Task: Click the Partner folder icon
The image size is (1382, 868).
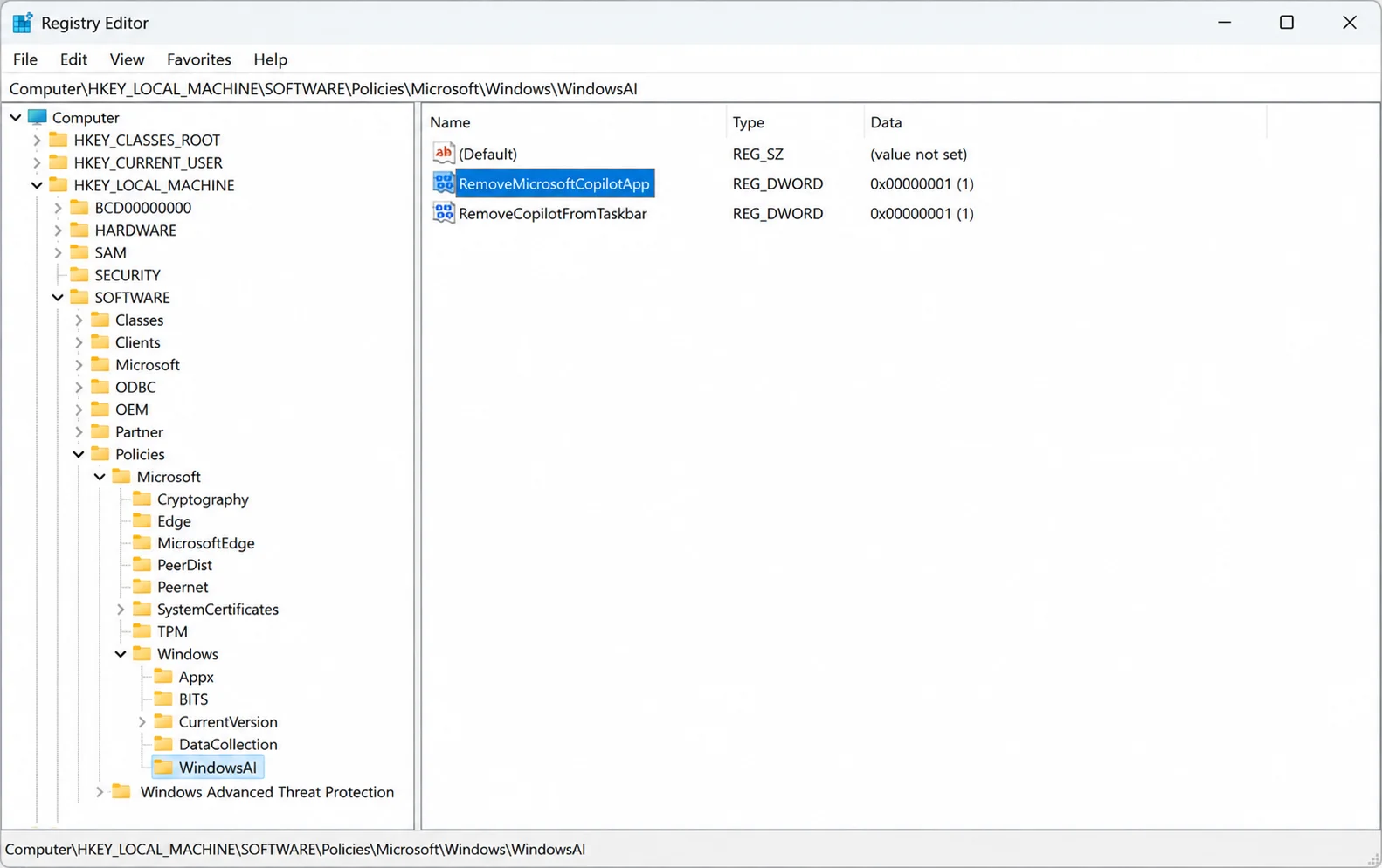Action: pos(100,432)
